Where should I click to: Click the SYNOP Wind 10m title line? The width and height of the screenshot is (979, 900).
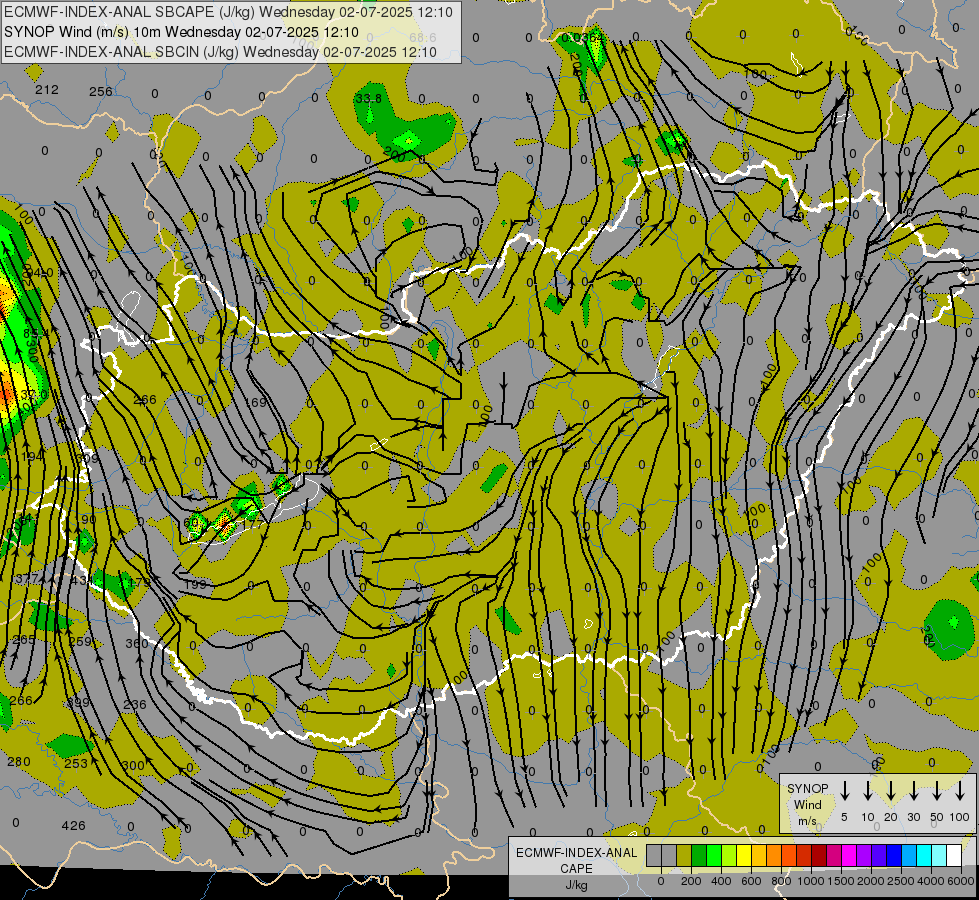coord(181,32)
